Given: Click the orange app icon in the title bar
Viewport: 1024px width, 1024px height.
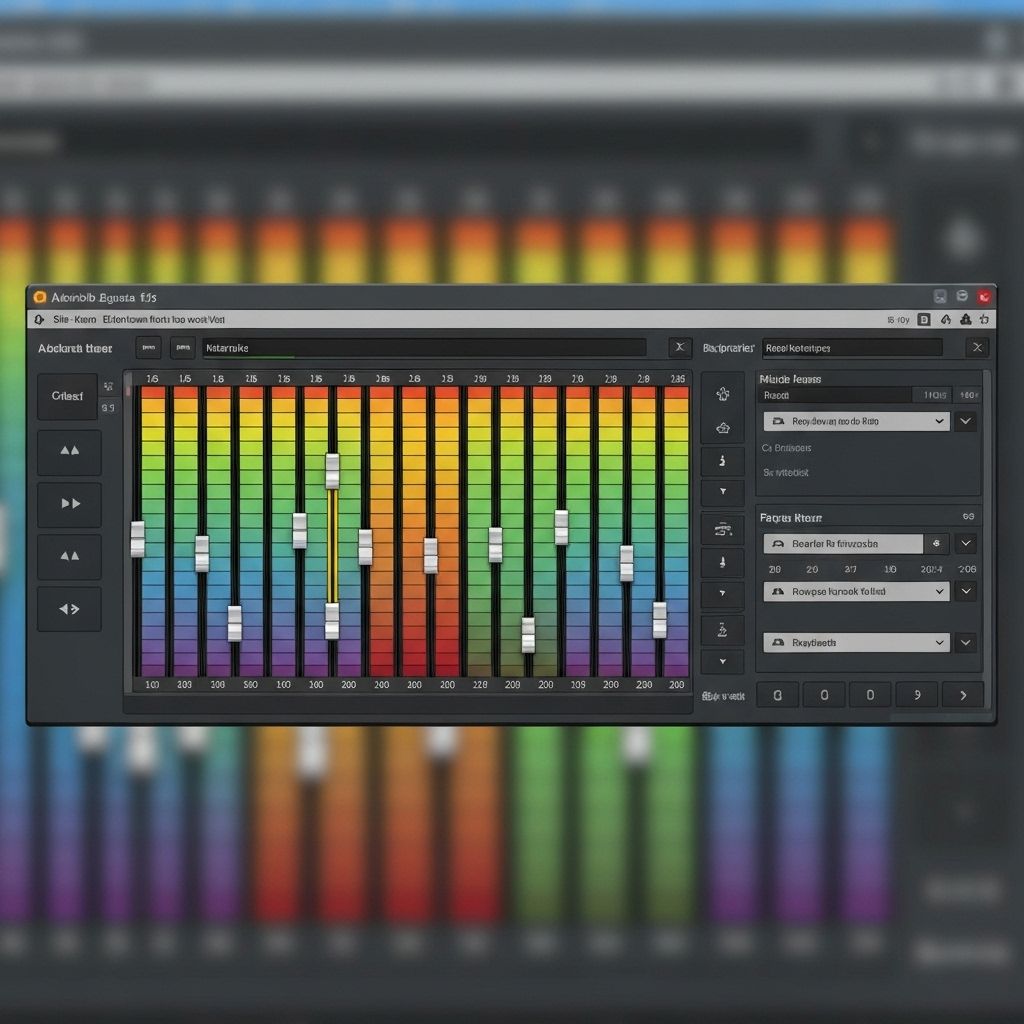Looking at the screenshot, I should [40, 297].
